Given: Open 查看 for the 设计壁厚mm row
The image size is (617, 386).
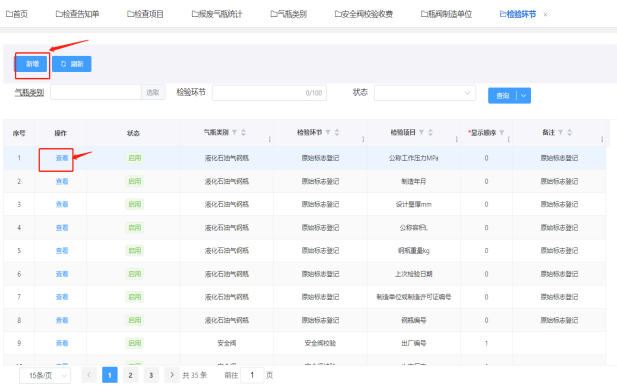Looking at the screenshot, I should (62, 204).
